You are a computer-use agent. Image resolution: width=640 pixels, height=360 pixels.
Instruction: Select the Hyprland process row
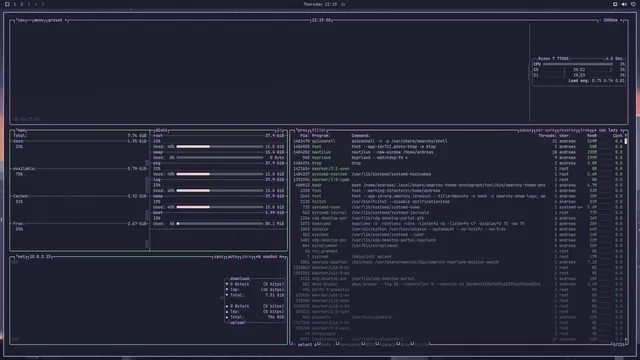457,158
